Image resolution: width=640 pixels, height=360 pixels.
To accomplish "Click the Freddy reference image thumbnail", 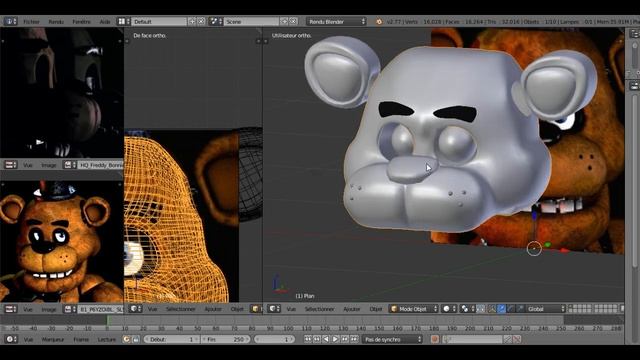I will click(x=61, y=242).
